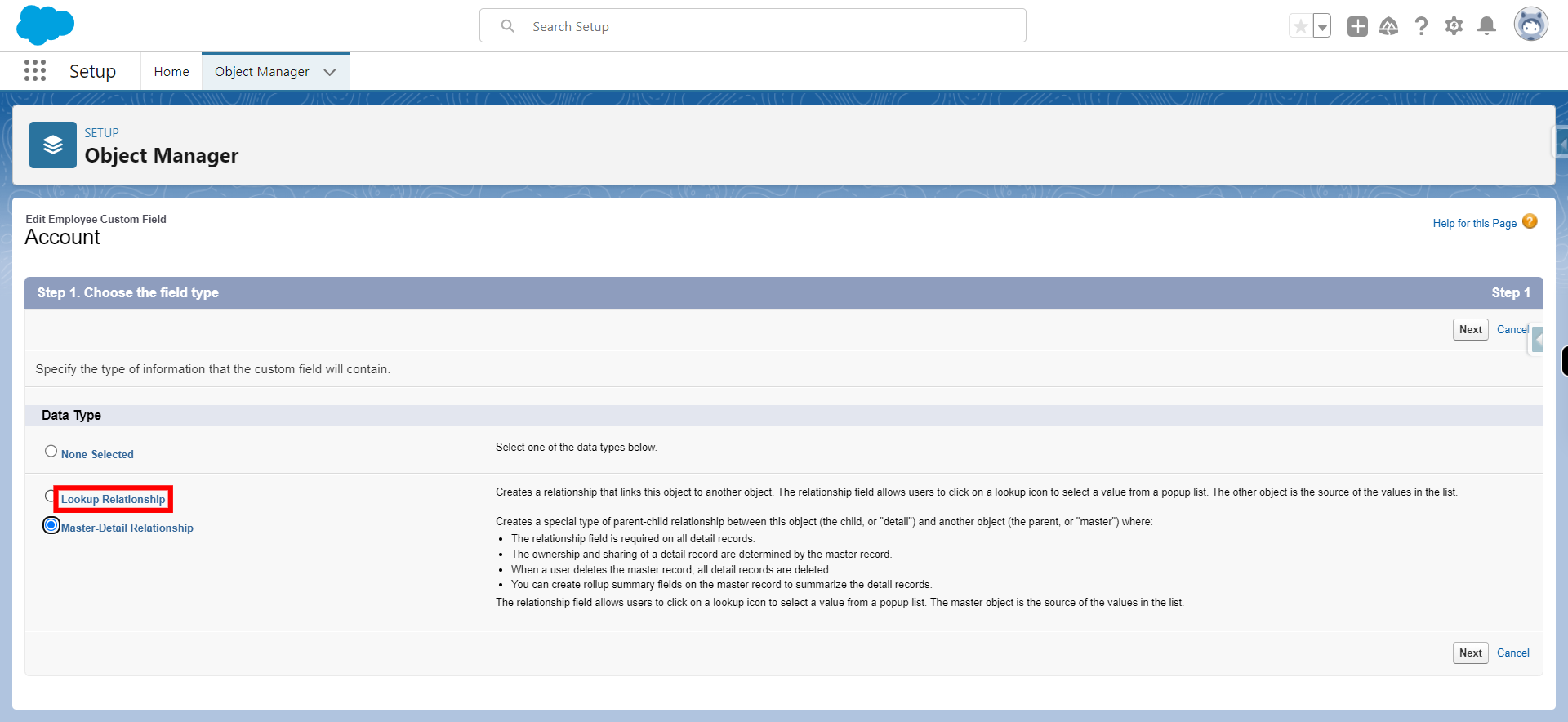Click the SETUP breadcrumb text

[x=101, y=132]
